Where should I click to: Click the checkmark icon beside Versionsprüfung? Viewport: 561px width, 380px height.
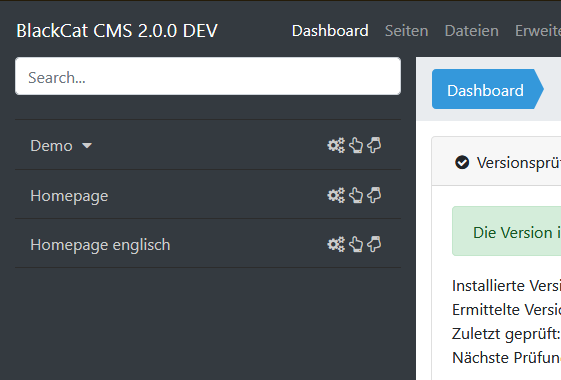pyautogui.click(x=462, y=162)
